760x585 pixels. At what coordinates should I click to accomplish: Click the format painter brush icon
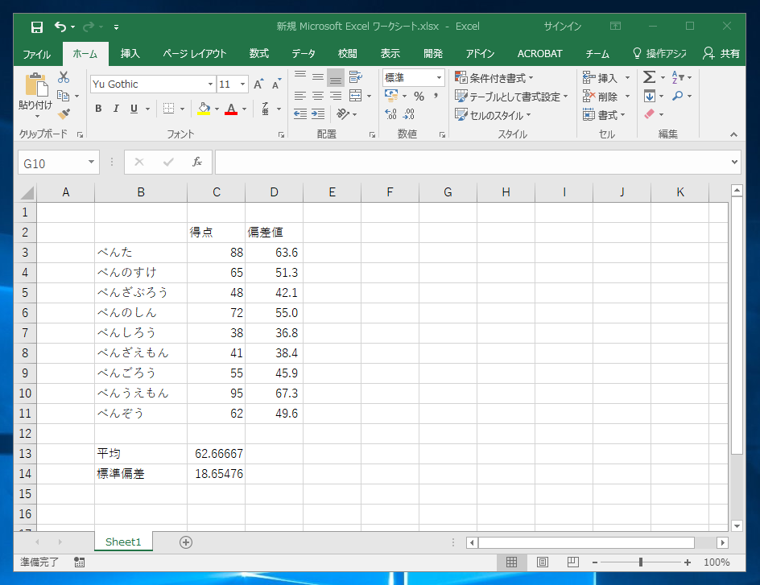click(63, 114)
